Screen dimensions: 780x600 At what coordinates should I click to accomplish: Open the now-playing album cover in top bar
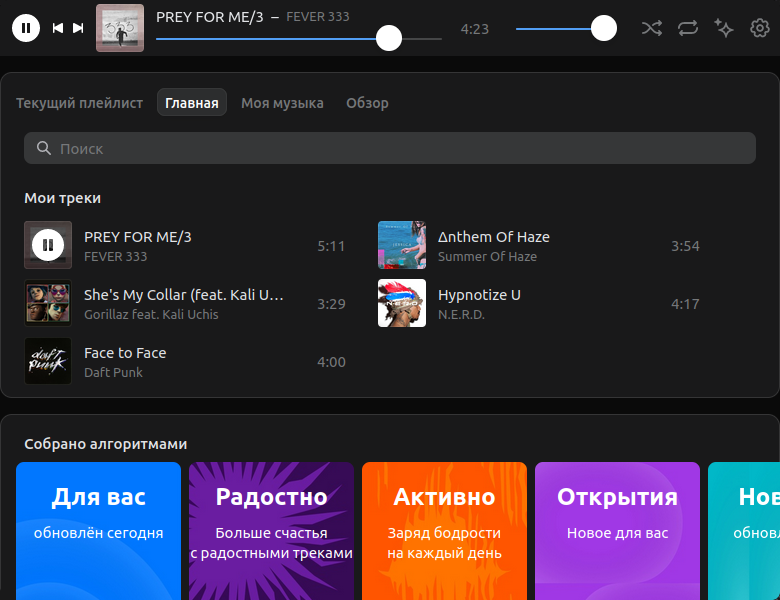[x=120, y=28]
